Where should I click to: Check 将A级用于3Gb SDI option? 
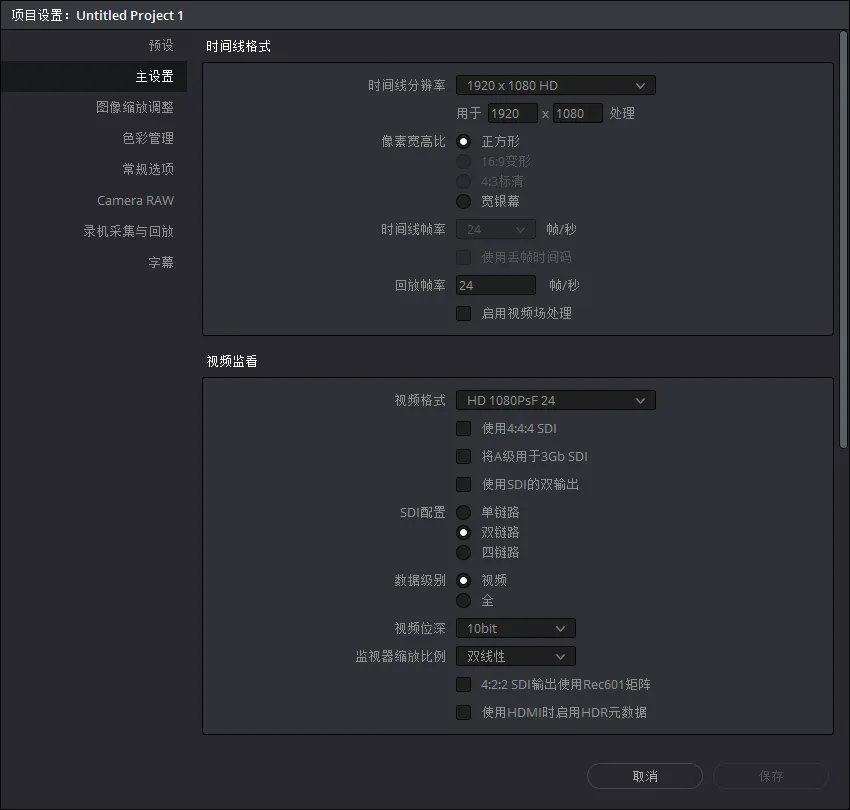pyautogui.click(x=463, y=456)
